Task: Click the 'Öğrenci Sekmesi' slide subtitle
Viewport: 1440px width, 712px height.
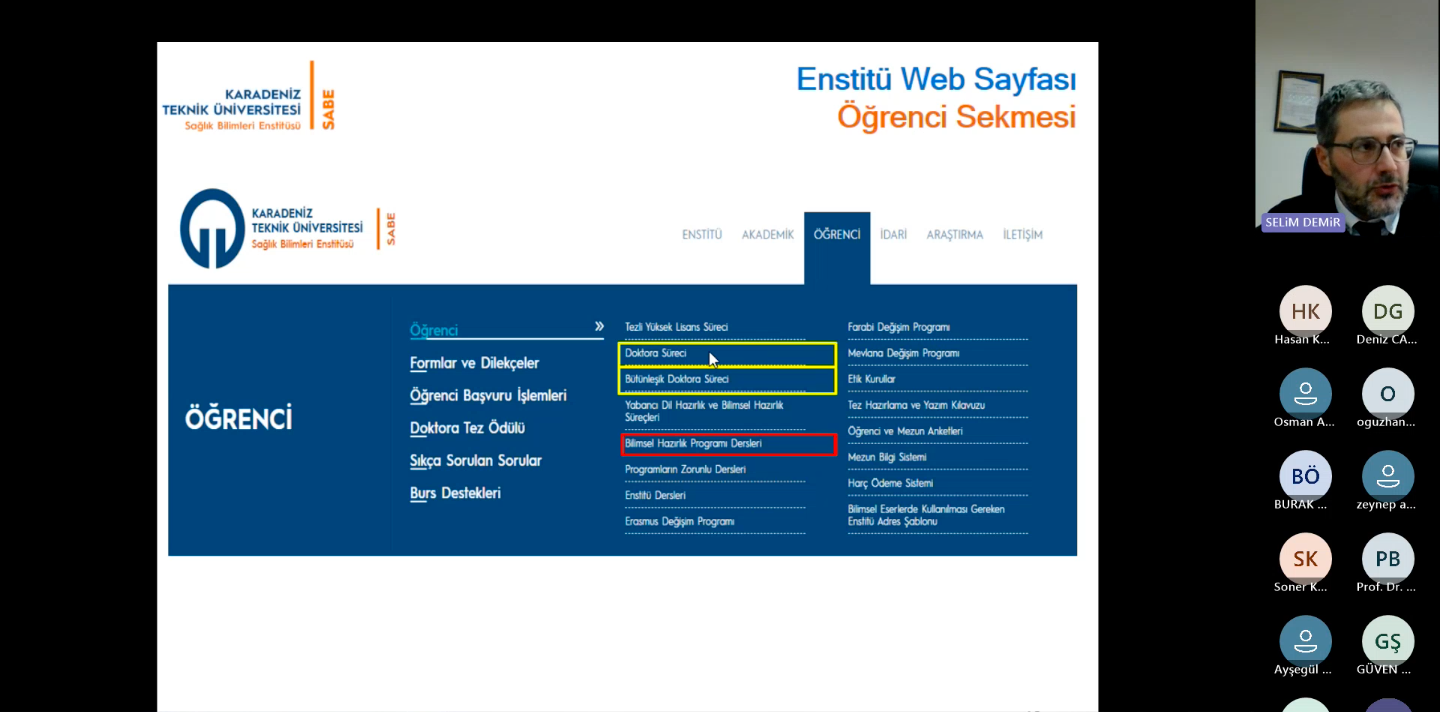Action: coord(957,117)
